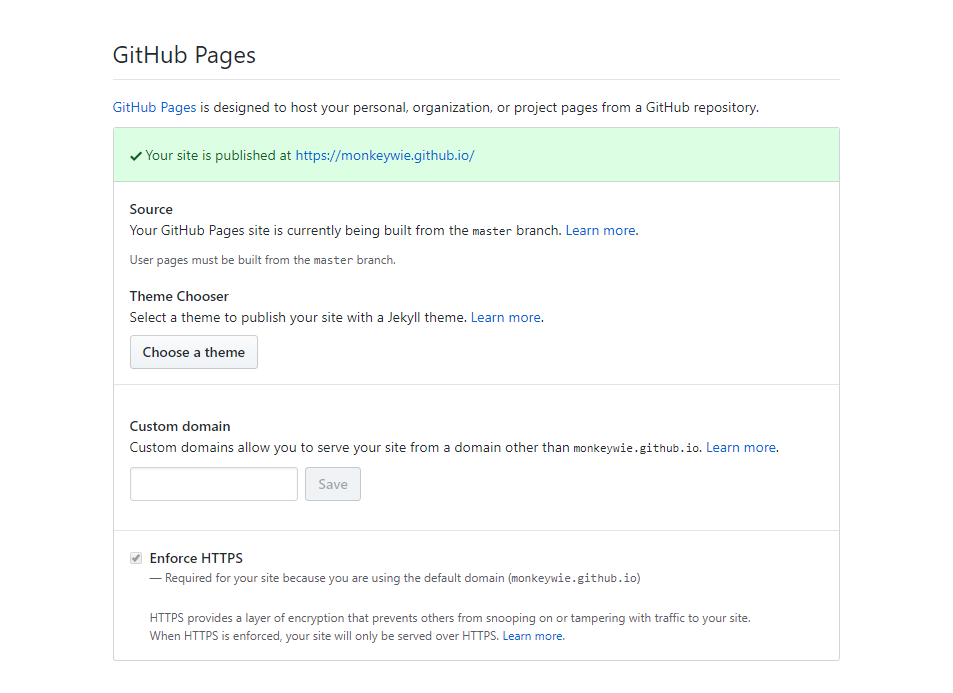Open Learn more link in Source section
This screenshot has width=953, height=693.
click(x=600, y=230)
